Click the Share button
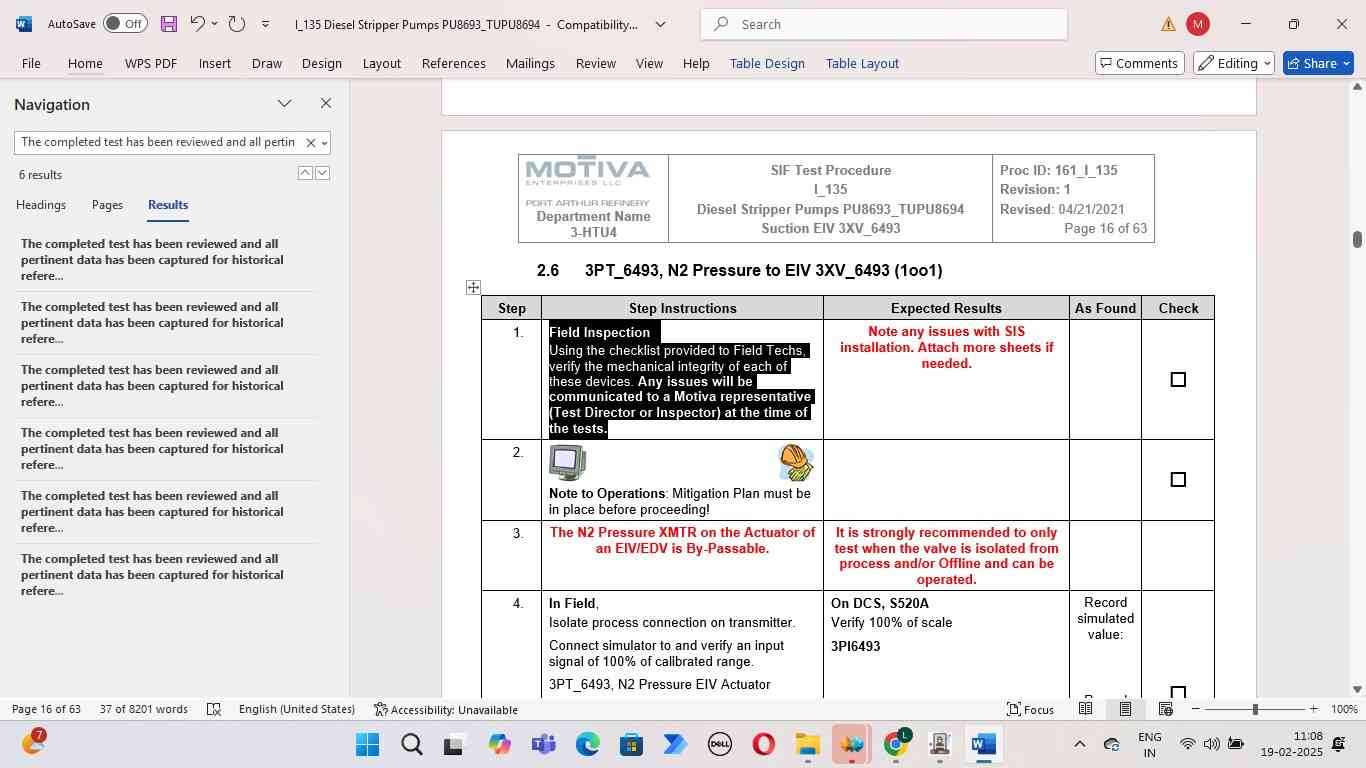The width and height of the screenshot is (1366, 768). 1318,63
